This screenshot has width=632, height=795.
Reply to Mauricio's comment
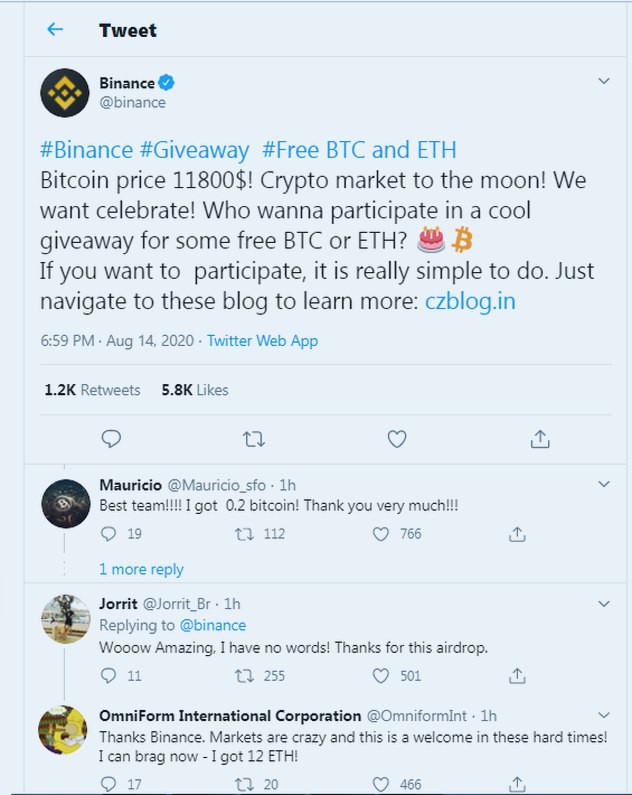pyautogui.click(x=109, y=535)
